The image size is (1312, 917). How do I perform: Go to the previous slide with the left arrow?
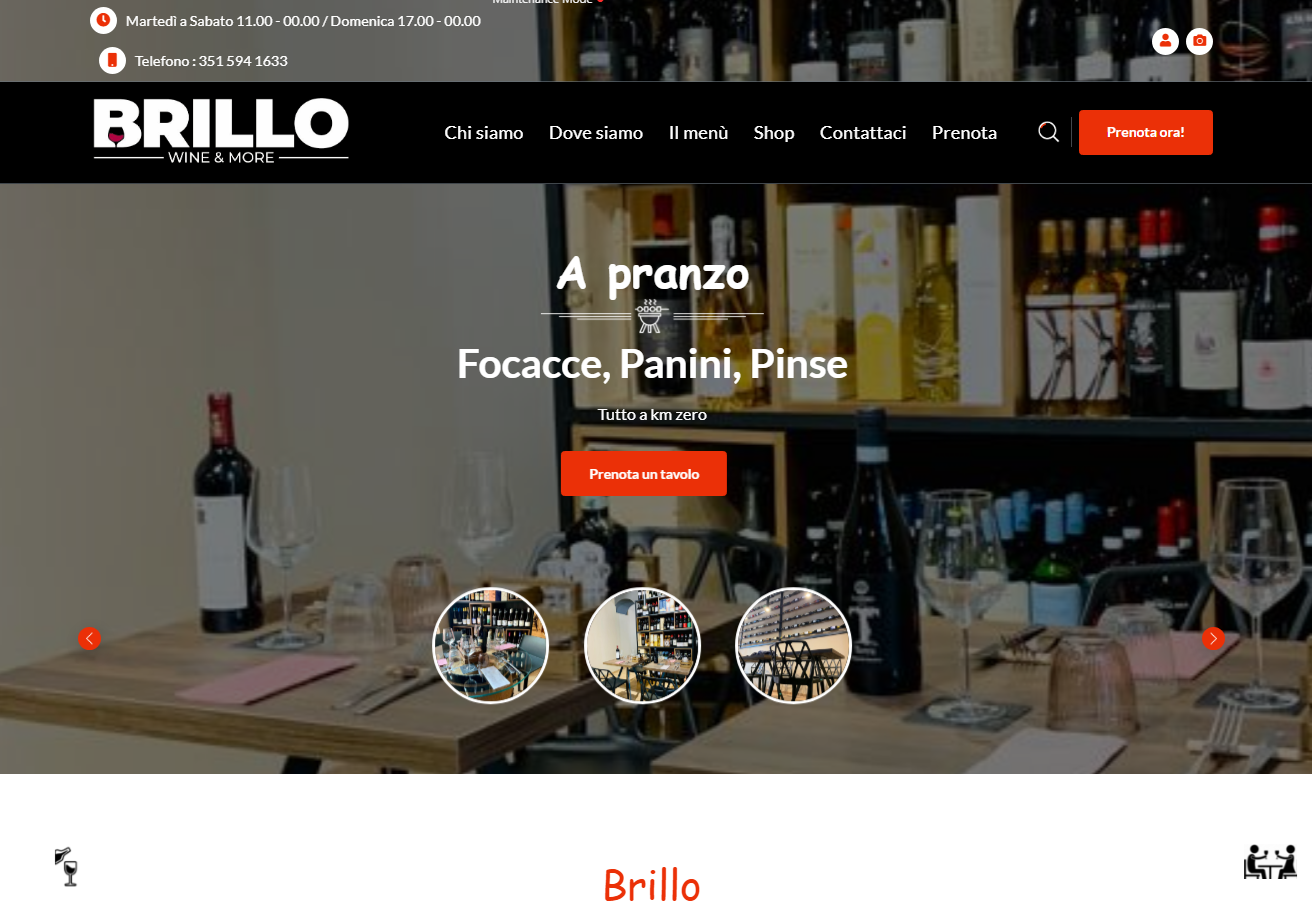[x=89, y=638]
